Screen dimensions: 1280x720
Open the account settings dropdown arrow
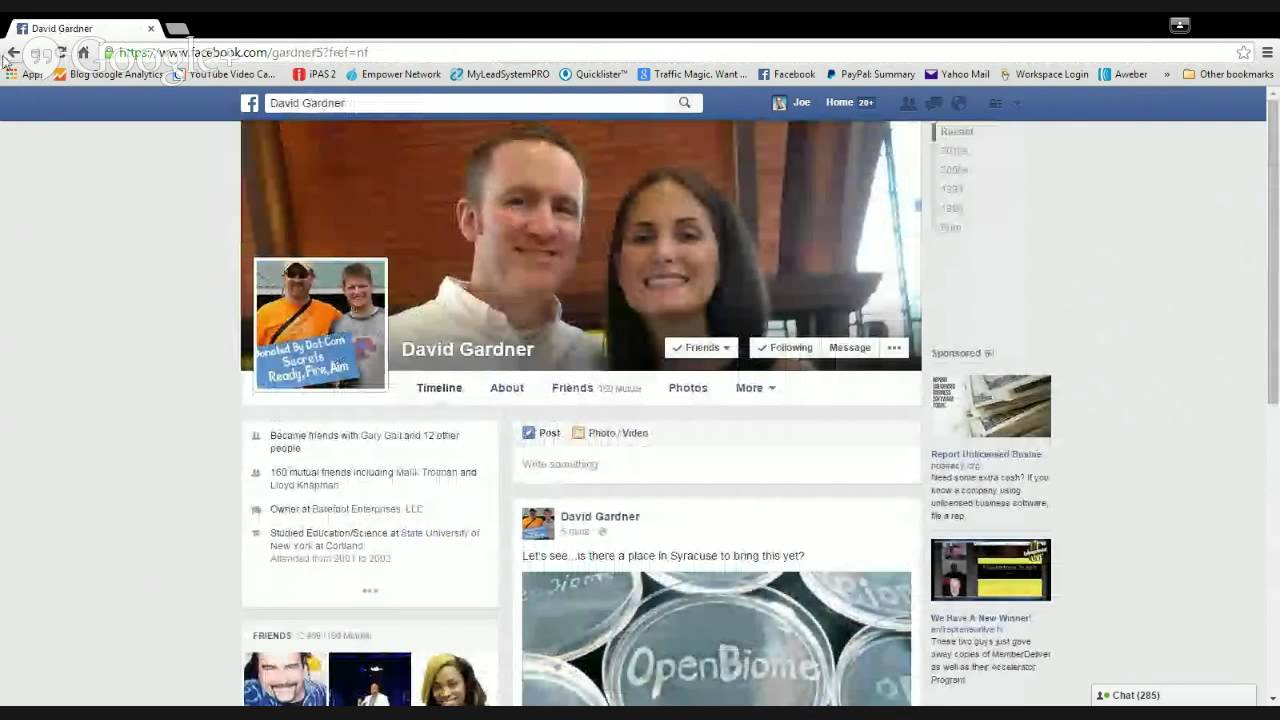coord(1018,103)
